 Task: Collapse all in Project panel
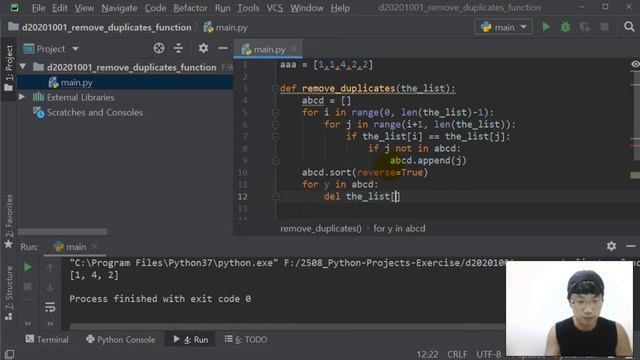click(x=178, y=49)
